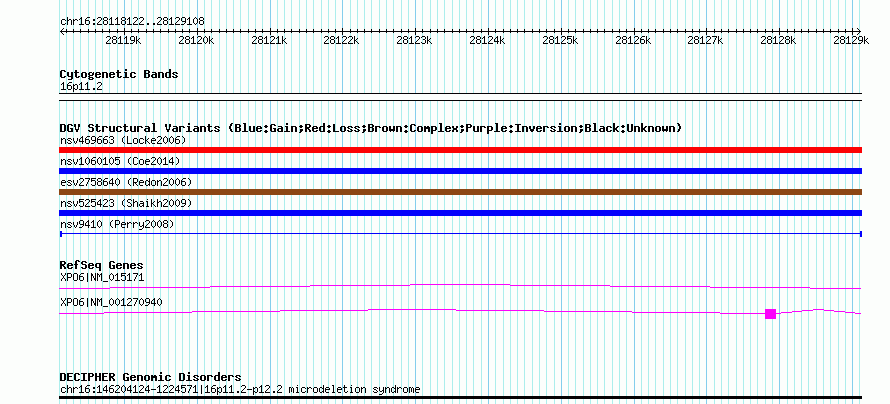890x404 pixels.
Task: Select the DGV Structural Variants track title
Action: click(371, 128)
